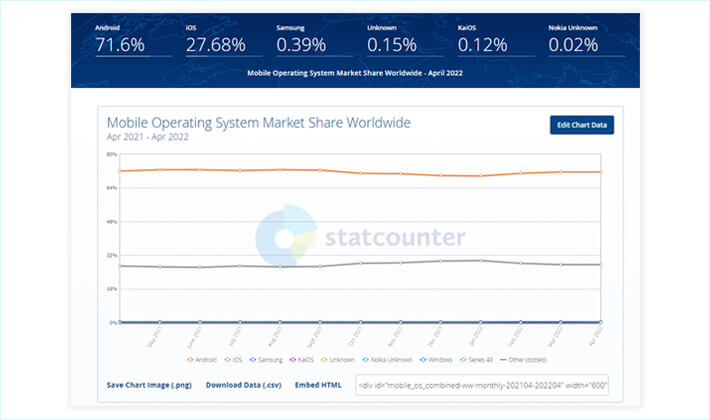Click the iOS Oct 2021 data point
This screenshot has height=420, width=710.
[x=360, y=263]
